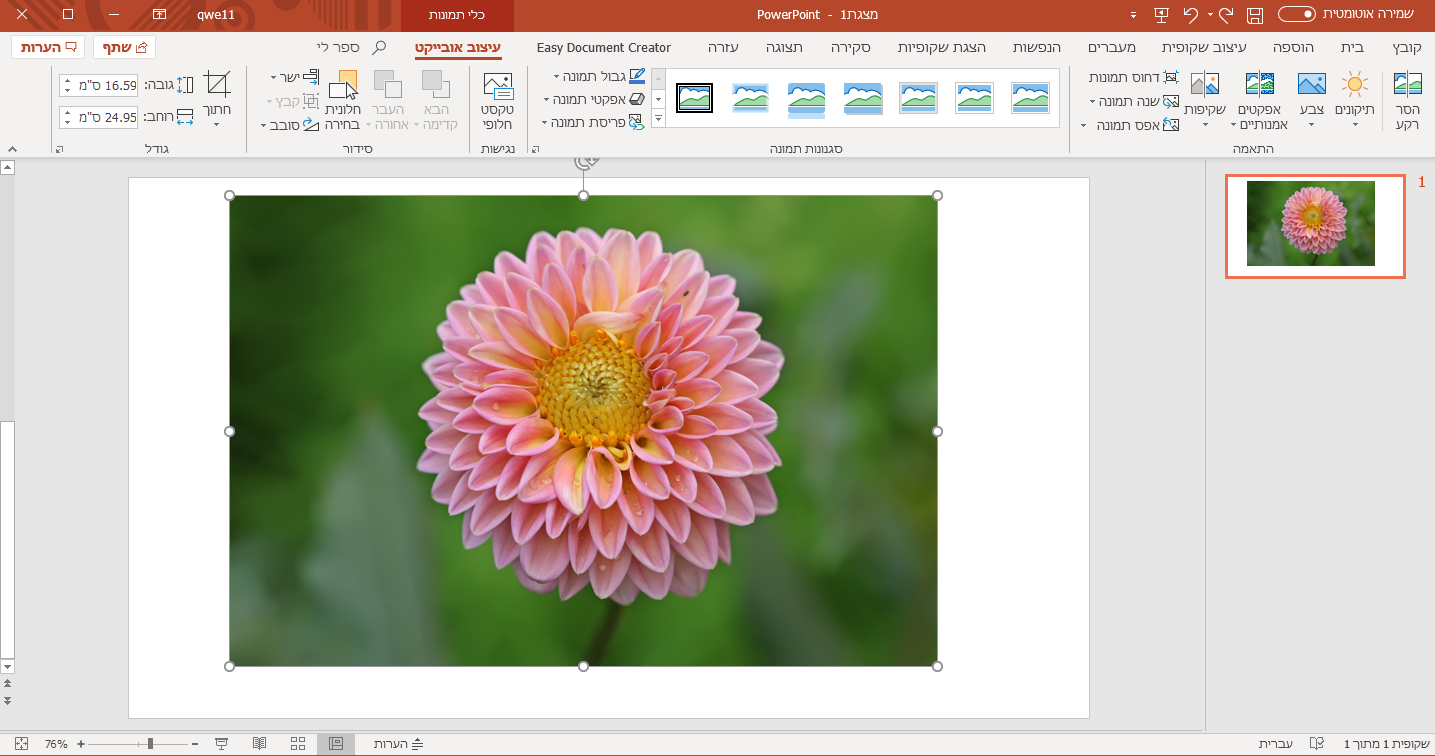1435x756 pixels.
Task: Click inside the Height (גובה) field
Action: click(x=107, y=85)
